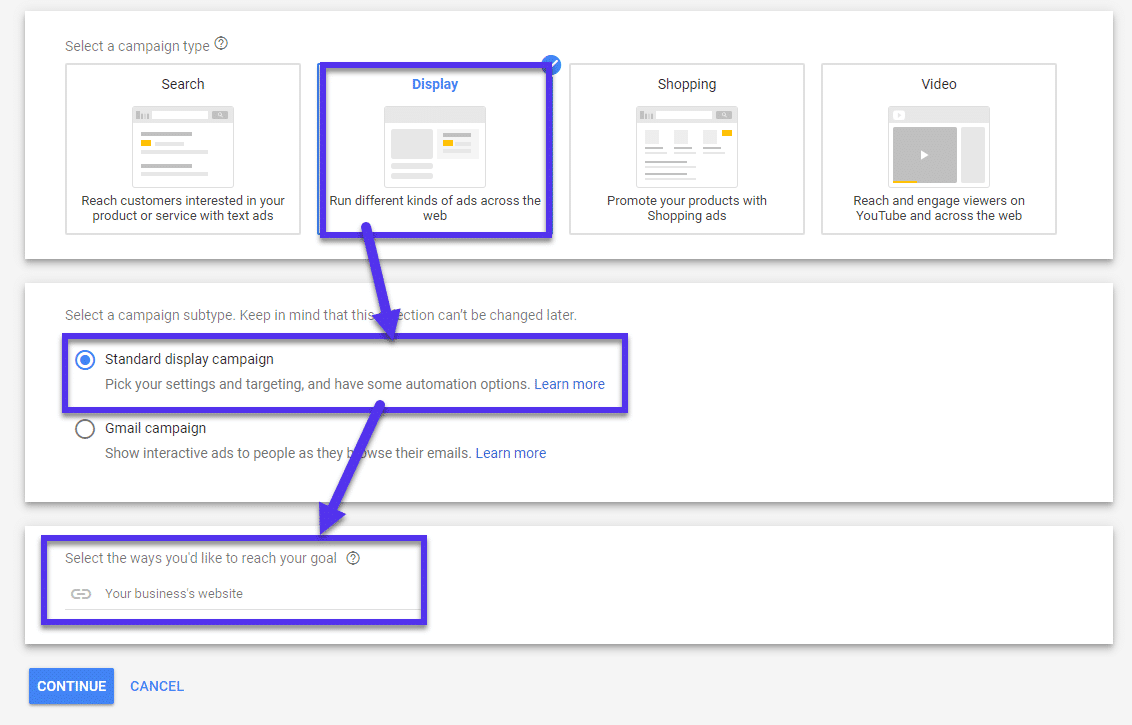
Task: Click the Shopping campaign preview image
Action: pyautogui.click(x=686, y=146)
